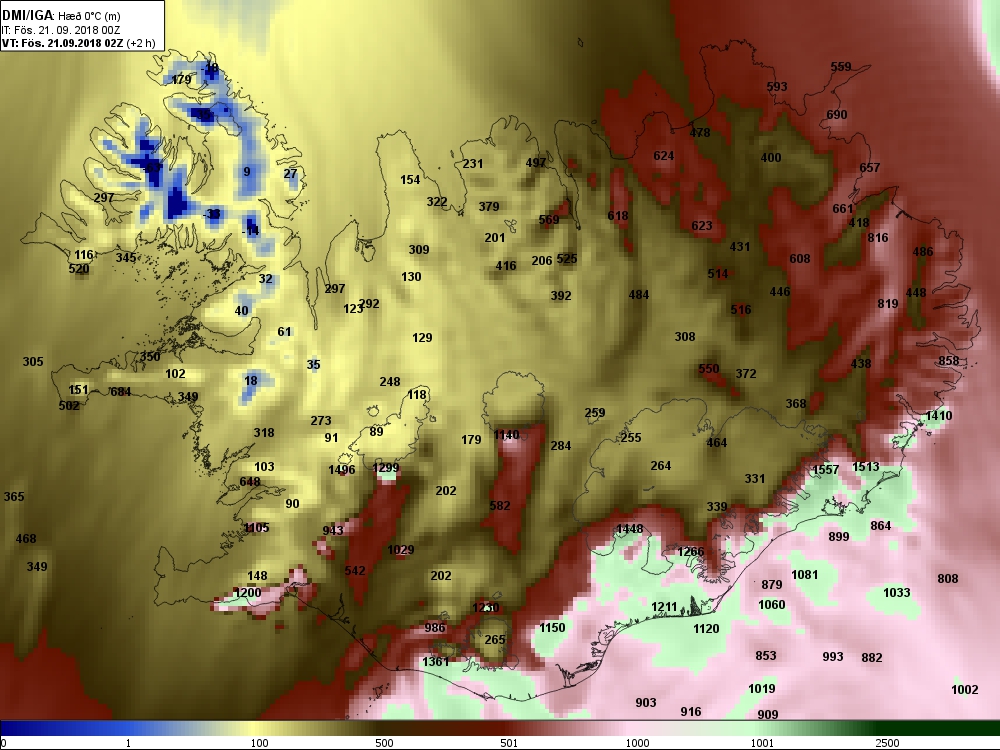Click the map value '657'
This screenshot has width=1000, height=750.
[869, 168]
